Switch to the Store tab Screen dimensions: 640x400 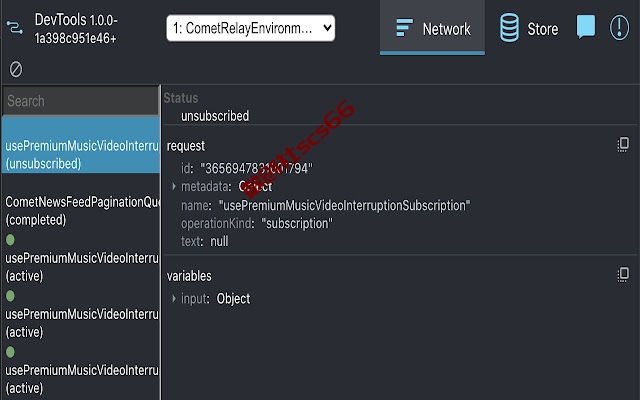coord(529,28)
